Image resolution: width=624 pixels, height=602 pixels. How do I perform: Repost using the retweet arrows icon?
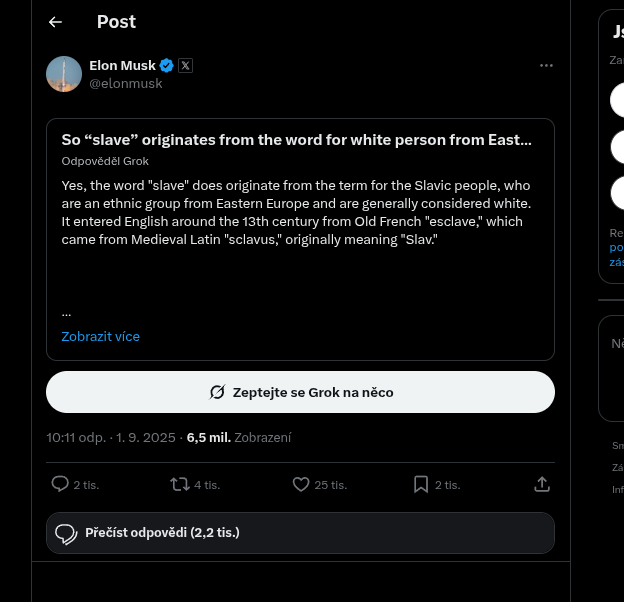pyautogui.click(x=180, y=484)
